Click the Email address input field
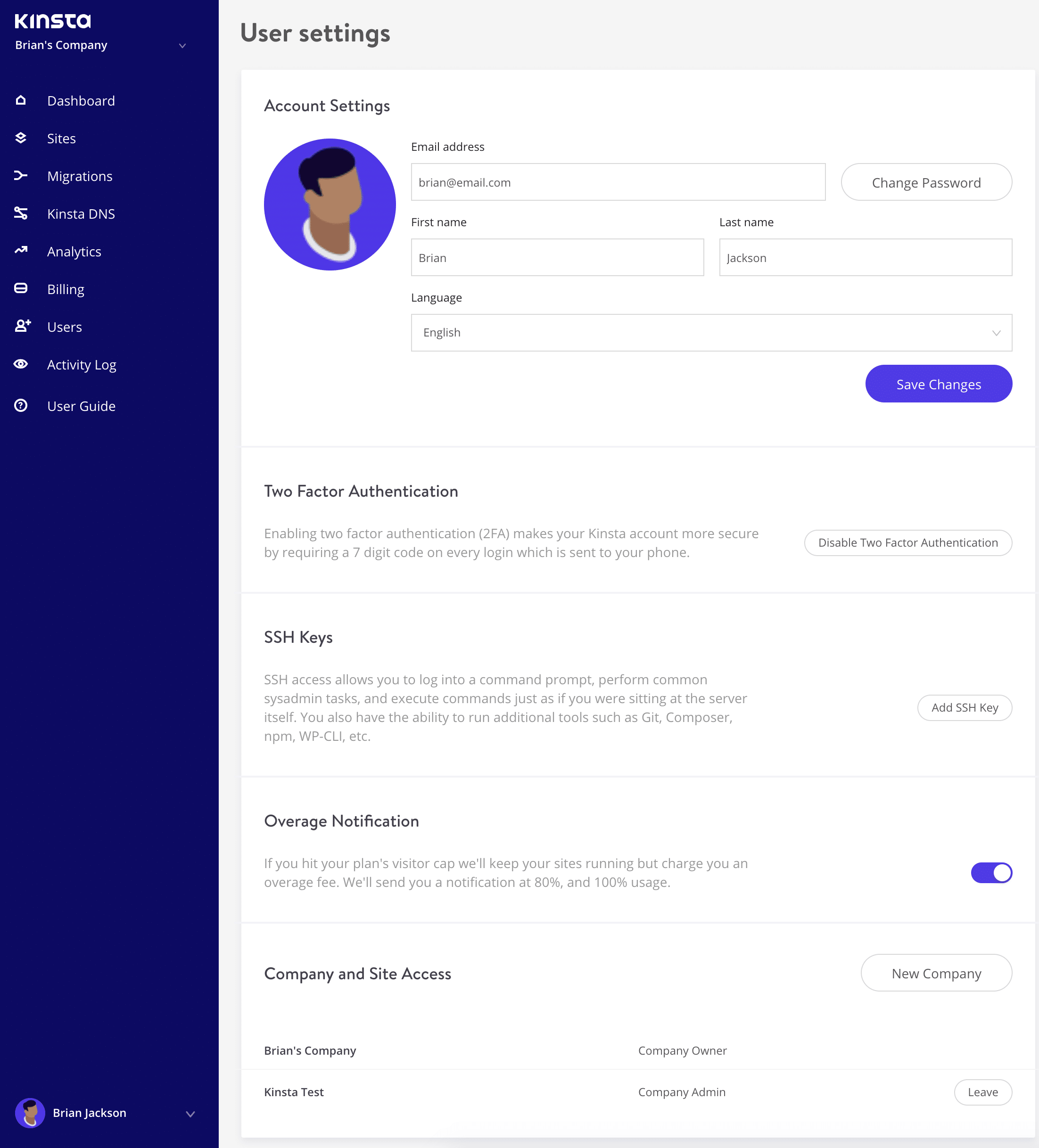 pos(617,182)
